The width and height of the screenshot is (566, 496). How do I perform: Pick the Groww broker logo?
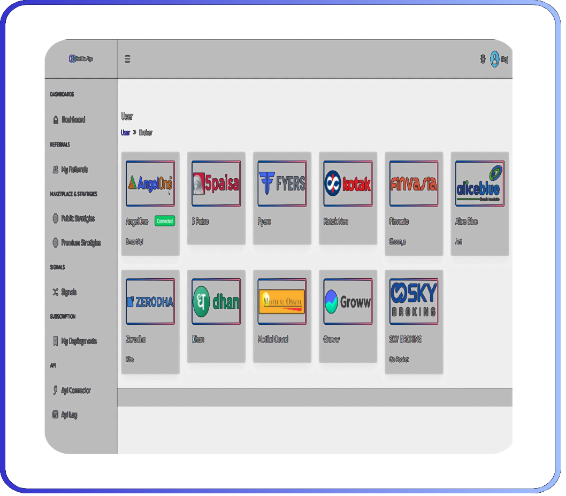pos(348,301)
